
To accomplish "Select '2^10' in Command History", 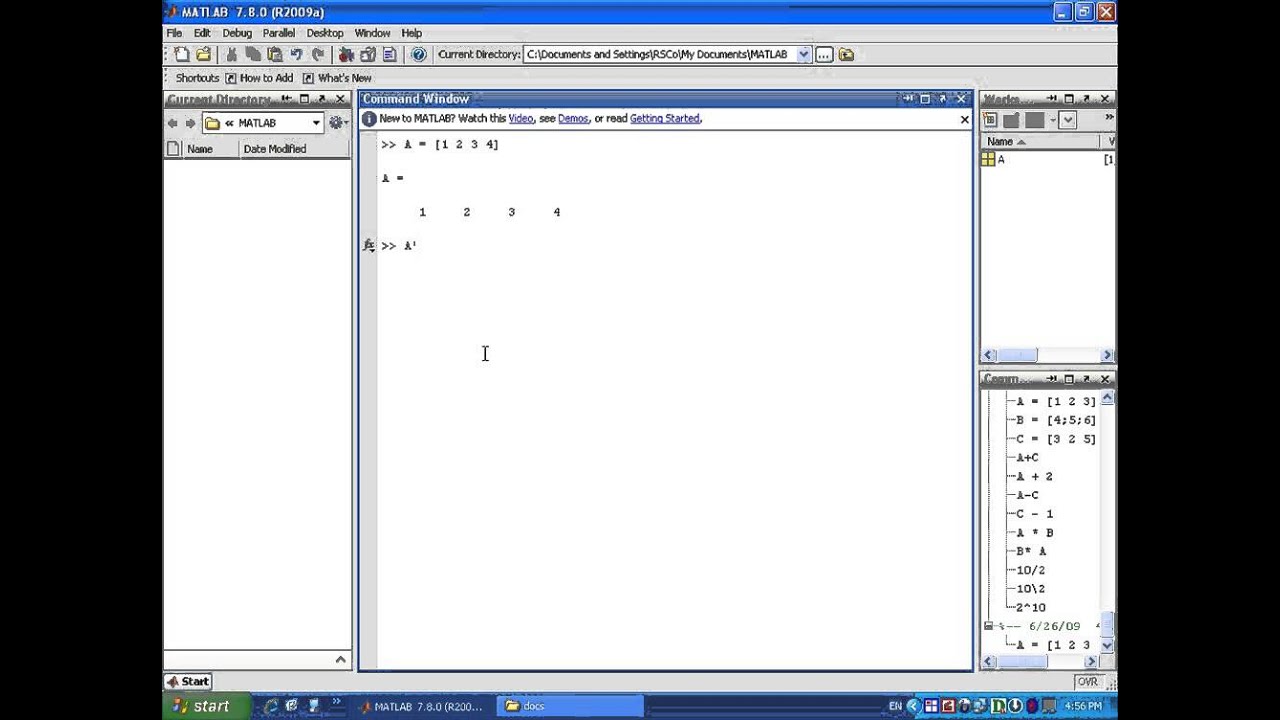I will pyautogui.click(x=1031, y=608).
